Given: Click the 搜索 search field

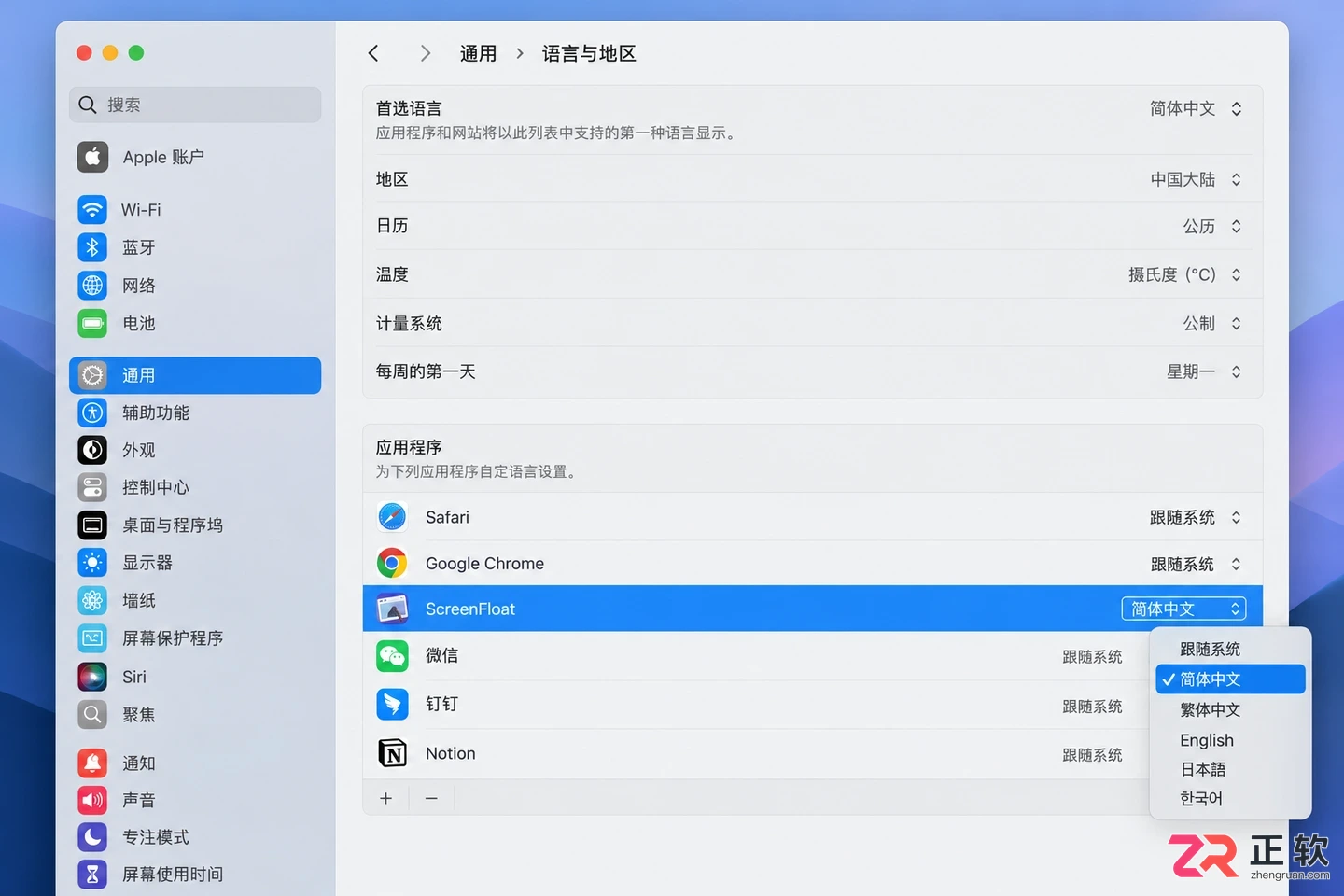Looking at the screenshot, I should pos(195,105).
